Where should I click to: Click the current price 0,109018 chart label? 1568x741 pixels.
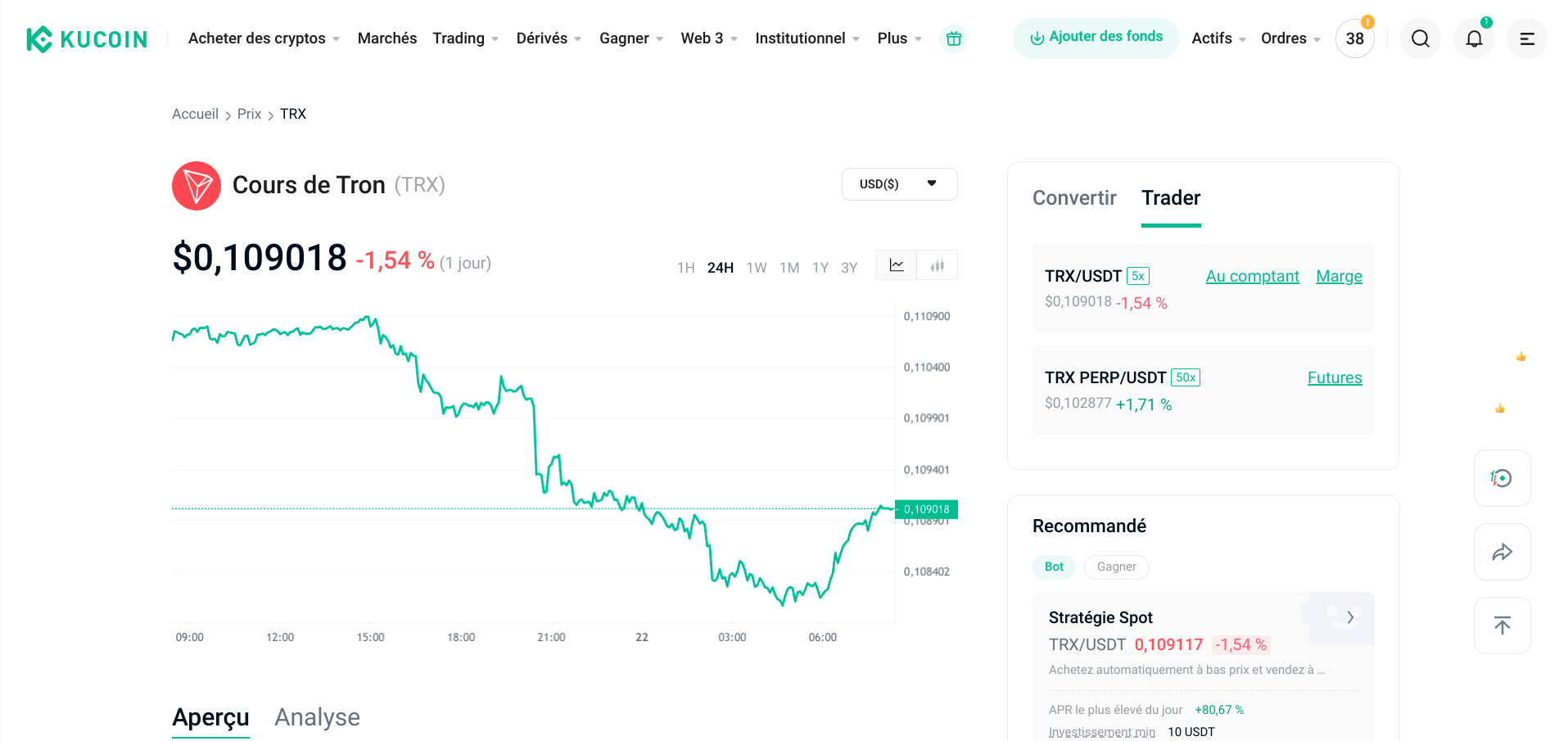pos(926,509)
